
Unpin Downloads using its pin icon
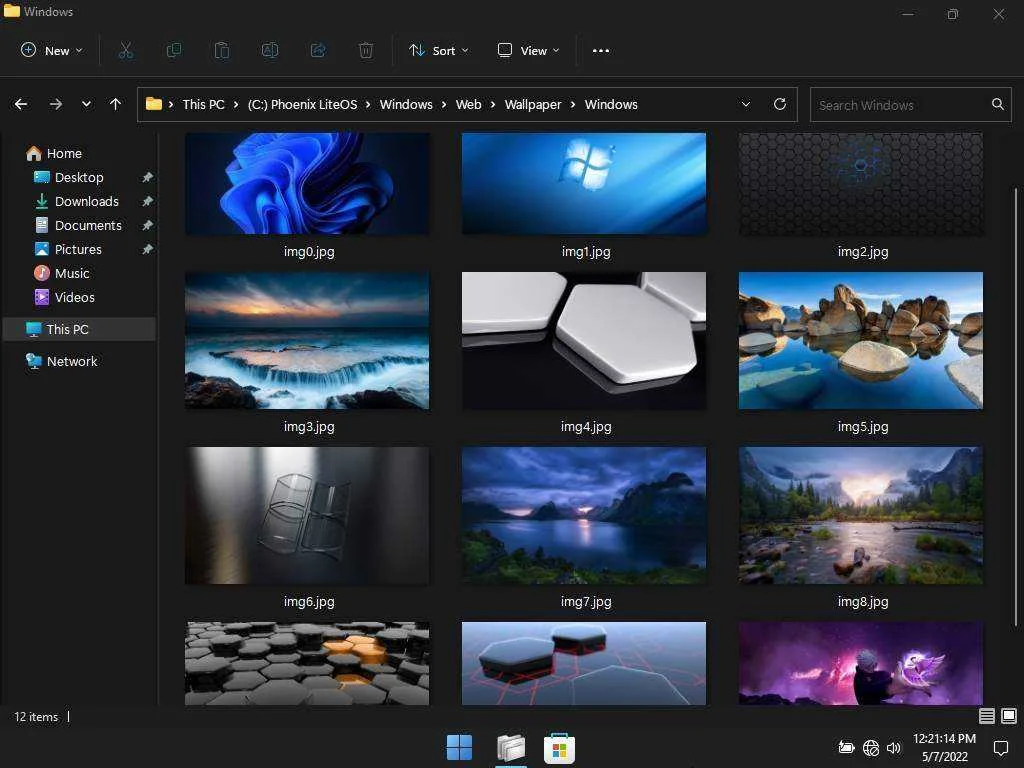(148, 201)
